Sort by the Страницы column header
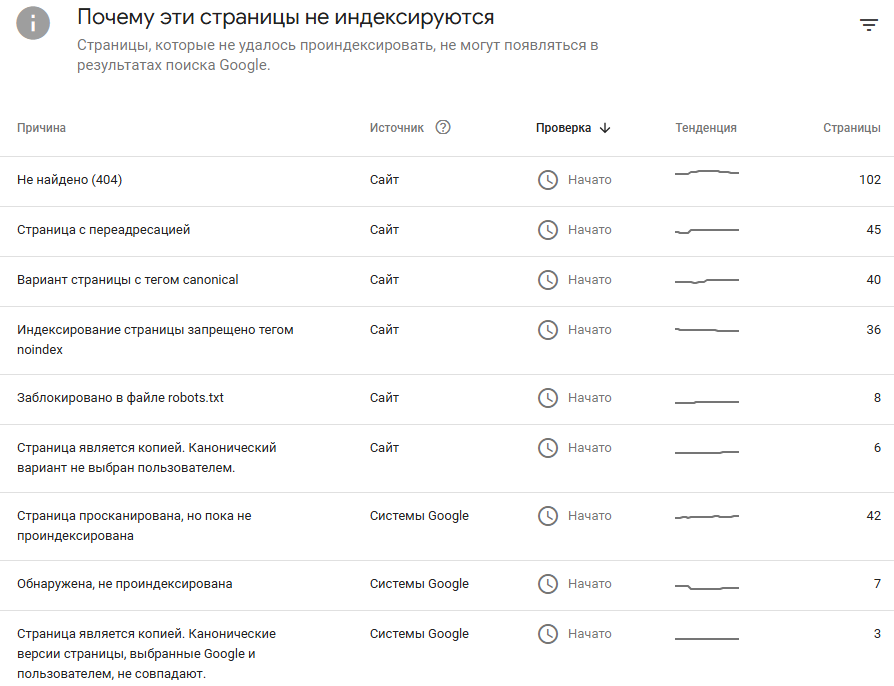The image size is (894, 686). (x=851, y=128)
